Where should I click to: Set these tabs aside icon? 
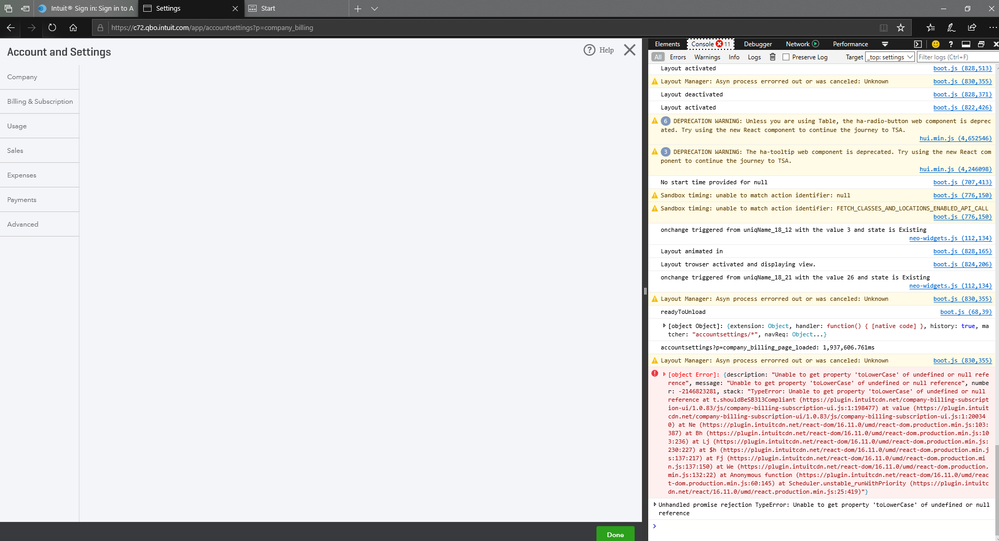[25, 8]
